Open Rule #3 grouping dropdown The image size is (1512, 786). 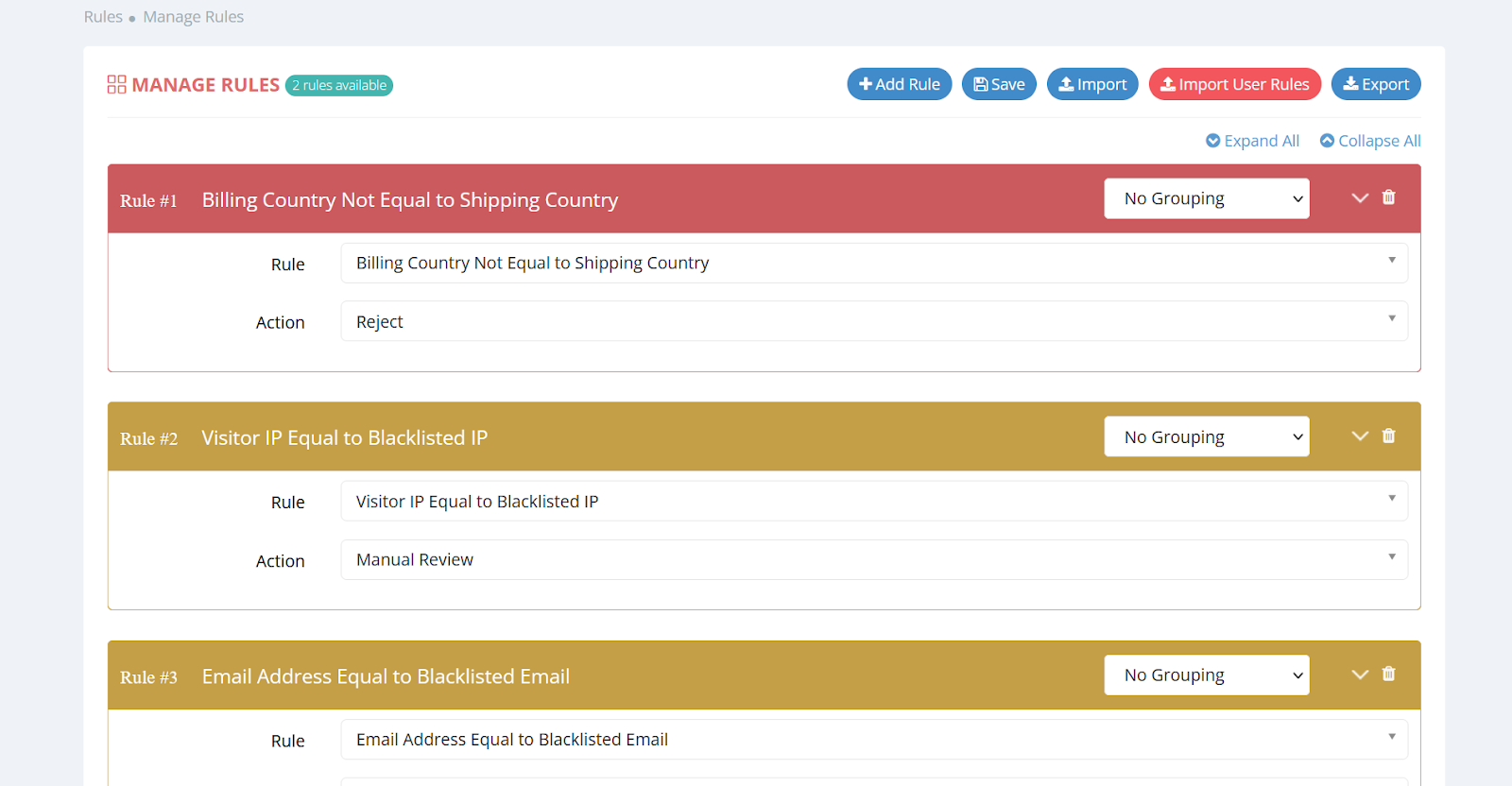click(x=1207, y=675)
